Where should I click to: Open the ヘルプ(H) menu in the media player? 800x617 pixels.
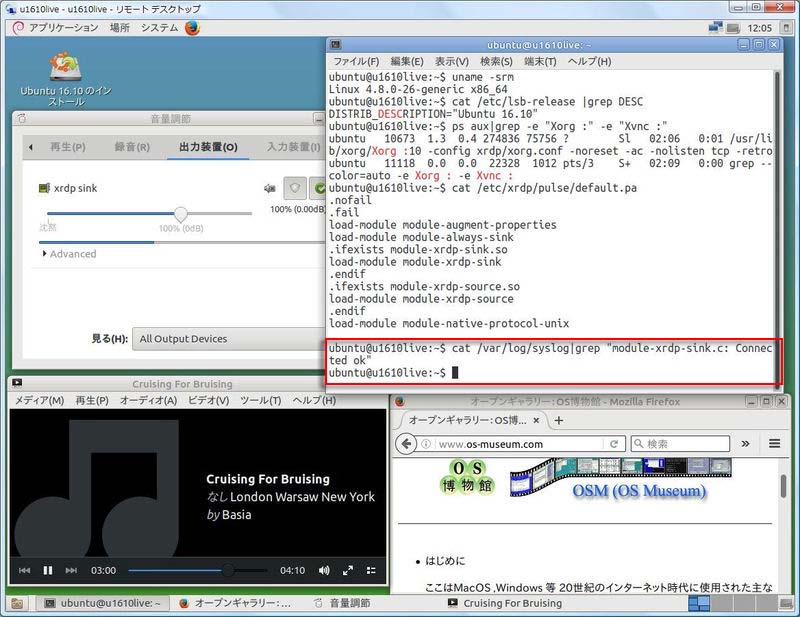(x=314, y=401)
